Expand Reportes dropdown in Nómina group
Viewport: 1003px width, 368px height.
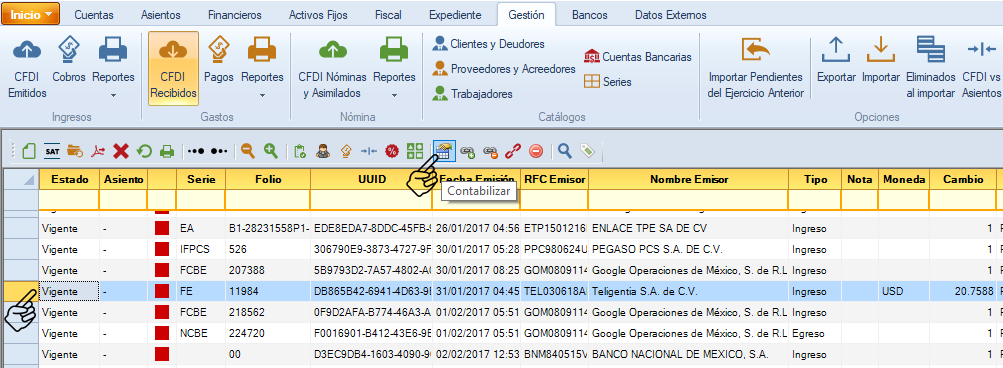(x=395, y=95)
